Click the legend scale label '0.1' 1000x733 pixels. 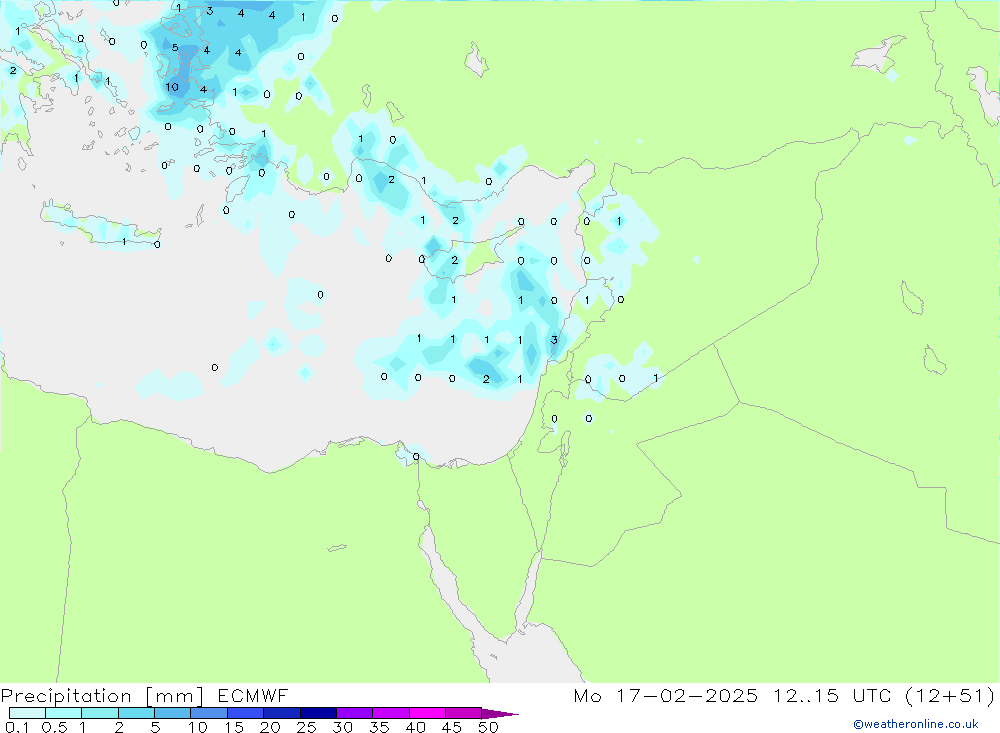[17, 727]
